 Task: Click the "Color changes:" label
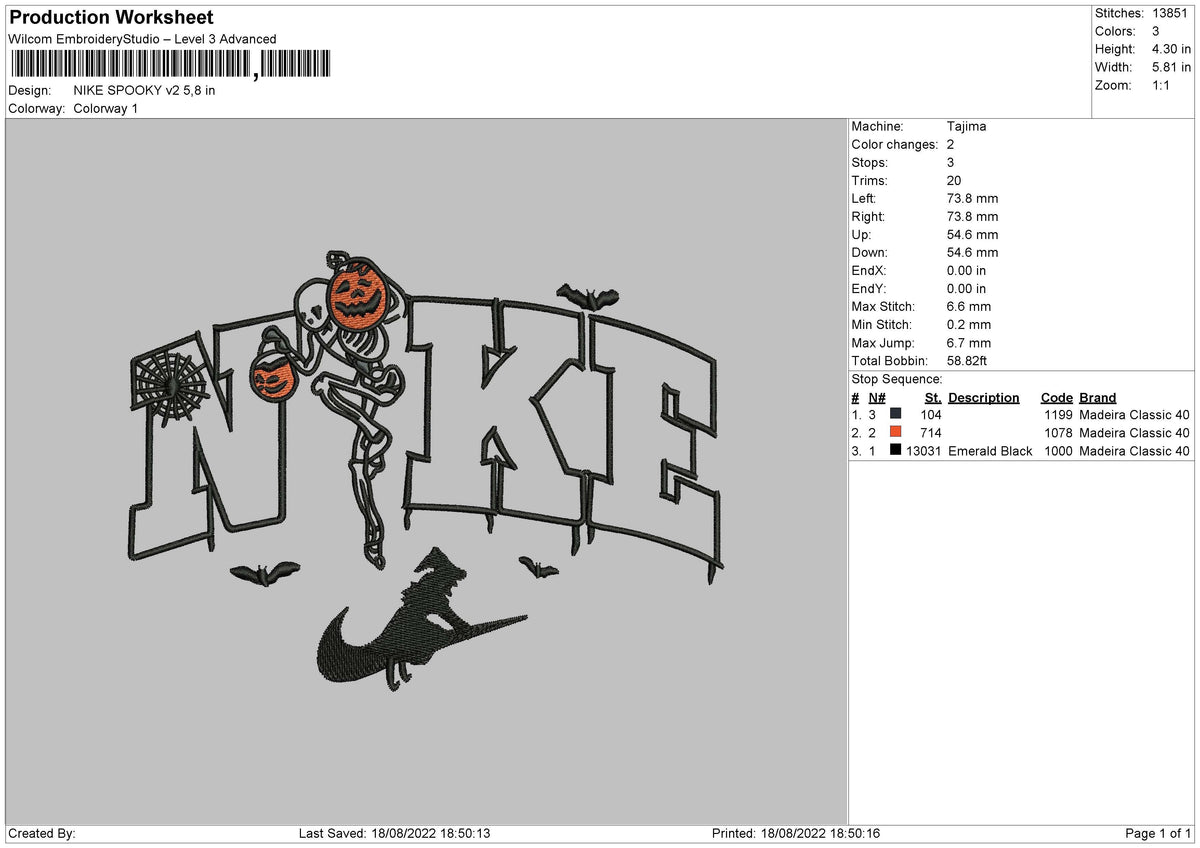(x=896, y=144)
